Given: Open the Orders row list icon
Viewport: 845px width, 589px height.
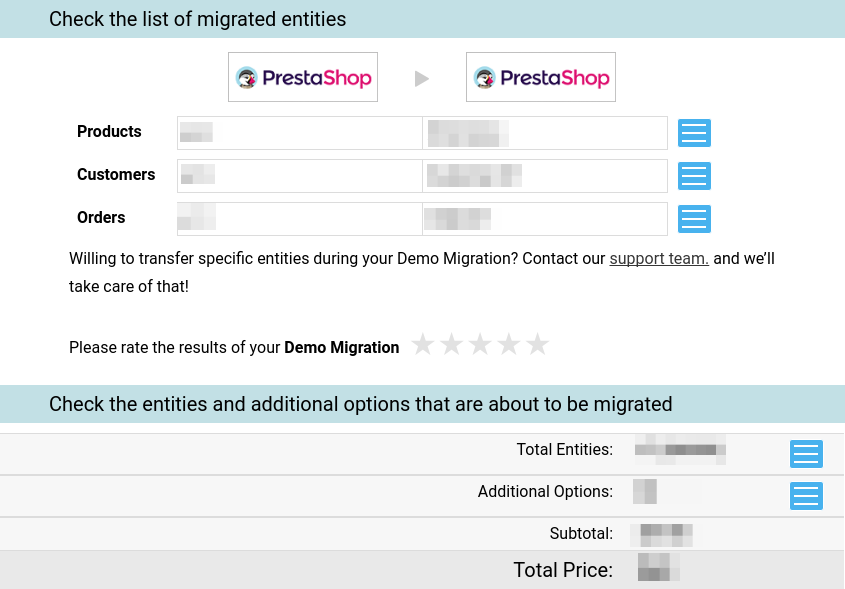Looking at the screenshot, I should coord(694,219).
